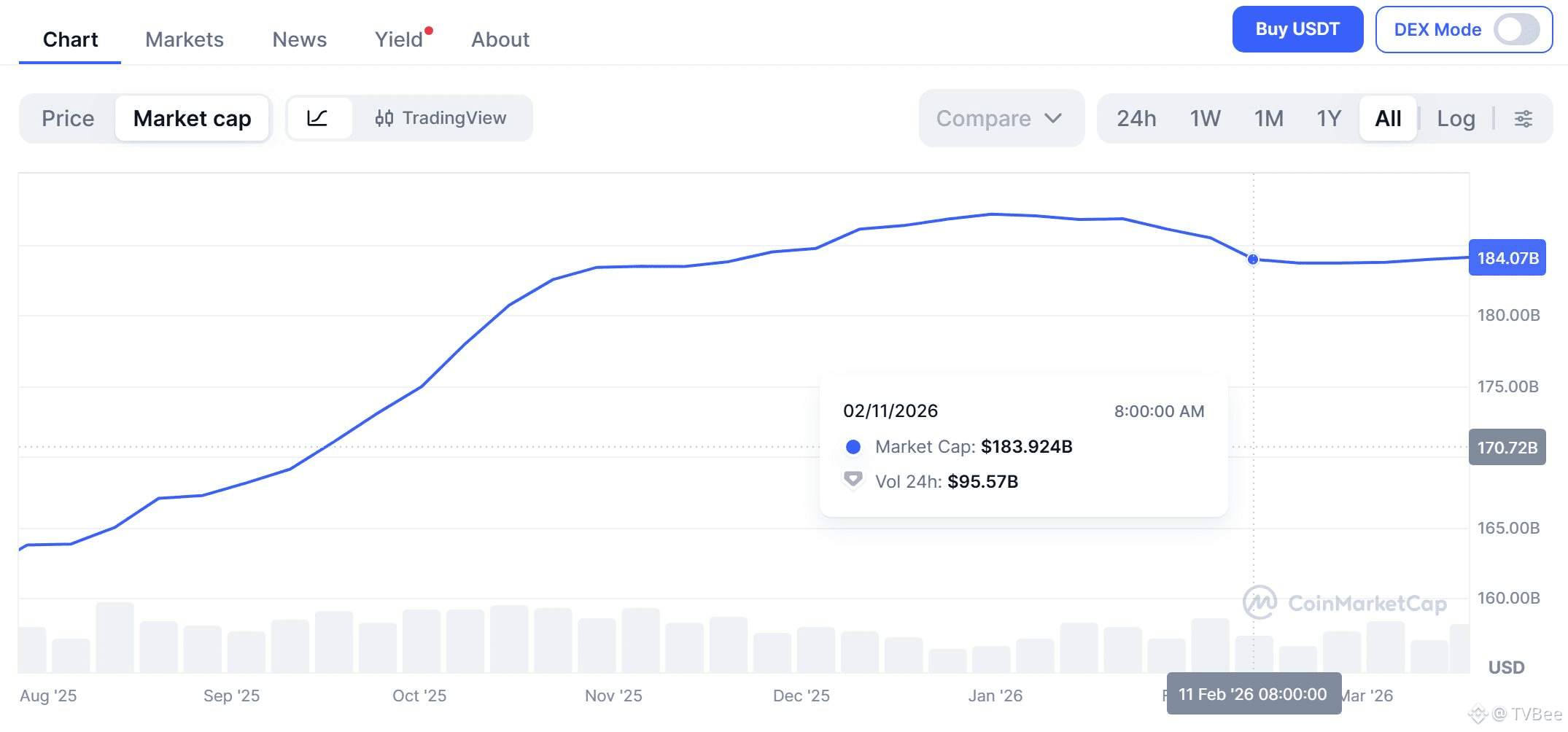This screenshot has height=732, width=1568.
Task: Click the 11 Feb '26 timeline marker
Action: pos(1253,693)
